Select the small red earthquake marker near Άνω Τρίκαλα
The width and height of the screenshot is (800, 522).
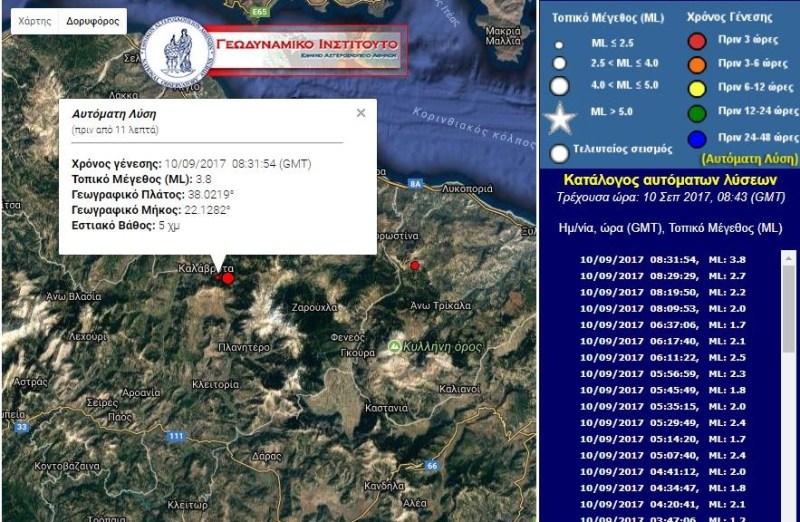(x=415, y=265)
